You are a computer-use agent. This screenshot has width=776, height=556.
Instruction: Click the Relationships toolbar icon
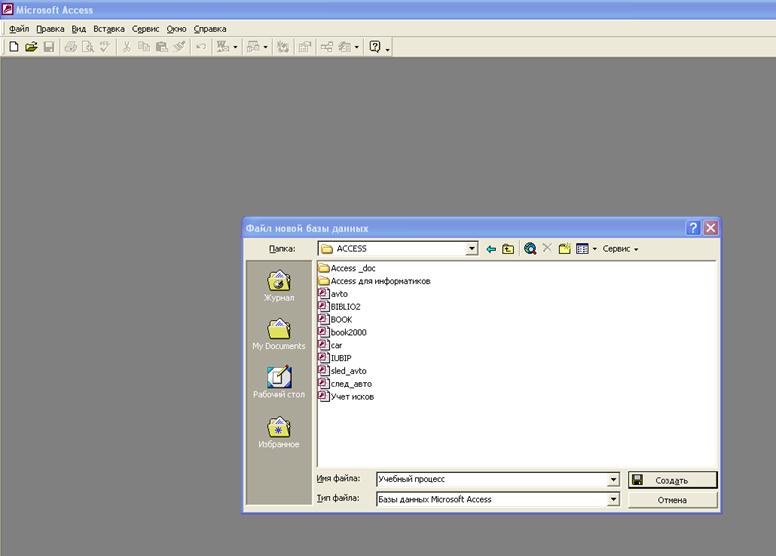pyautogui.click(x=327, y=47)
